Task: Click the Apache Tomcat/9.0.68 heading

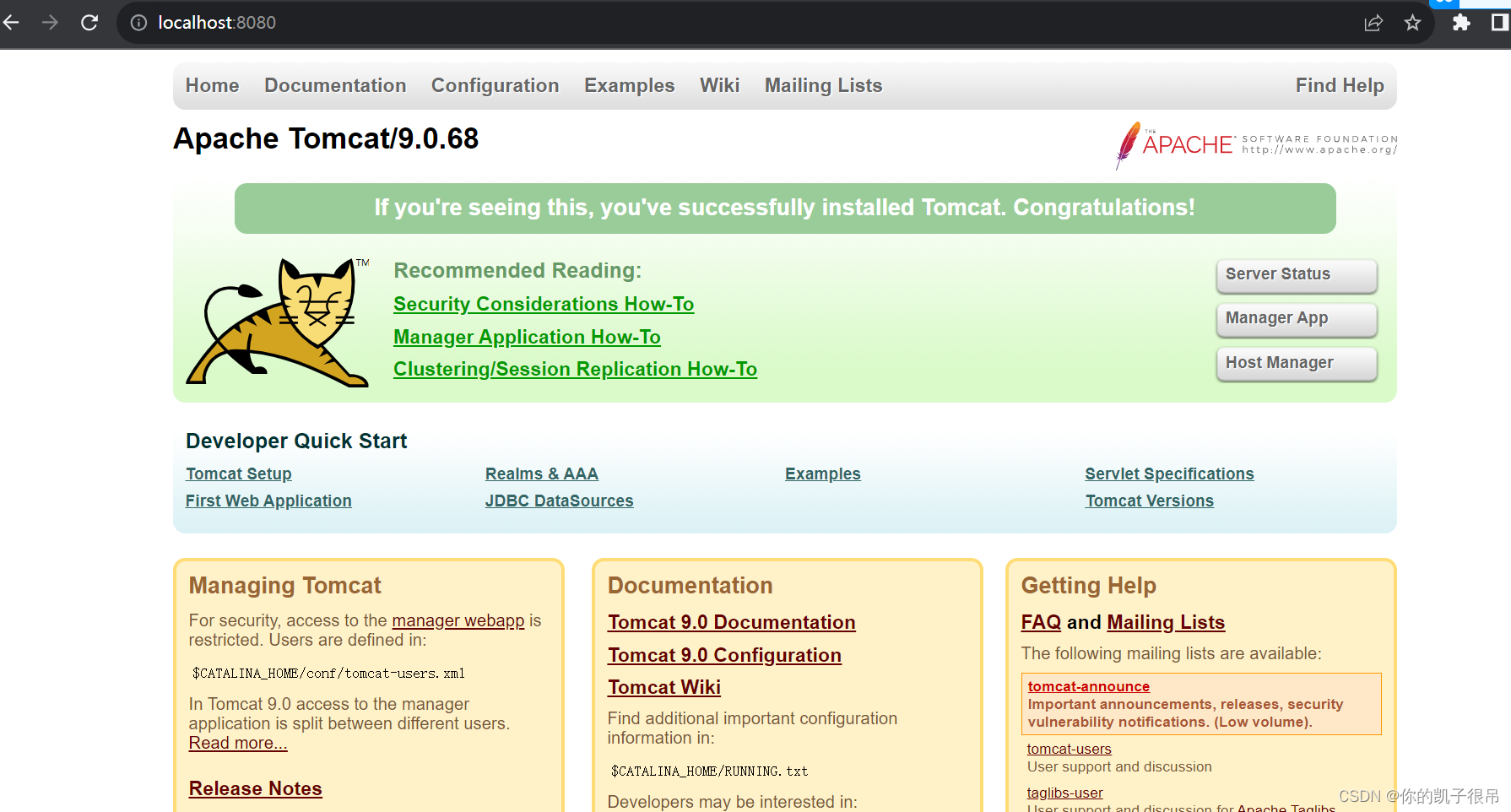Action: (x=326, y=138)
